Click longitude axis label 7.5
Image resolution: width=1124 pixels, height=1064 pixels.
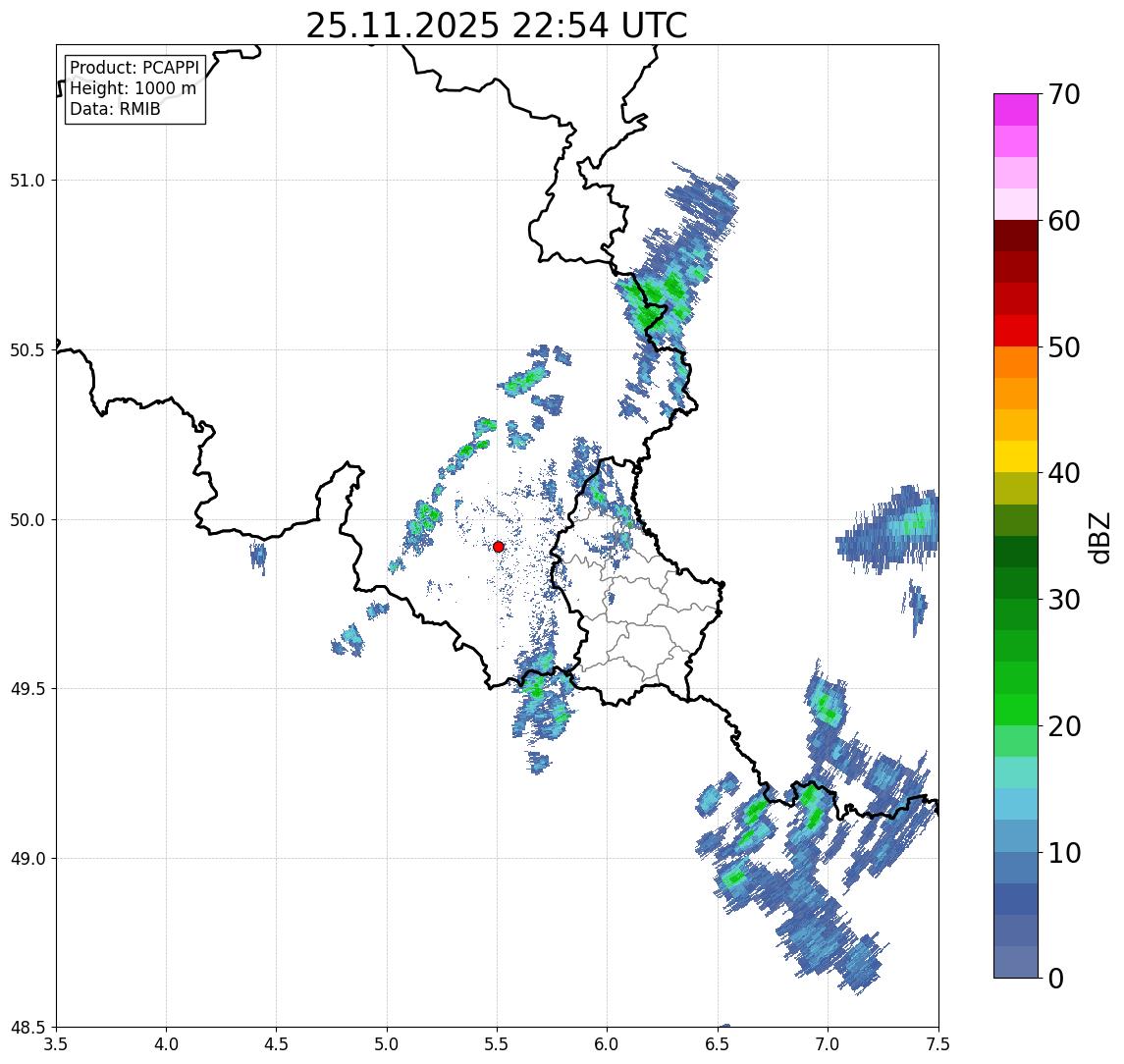coord(938,1044)
